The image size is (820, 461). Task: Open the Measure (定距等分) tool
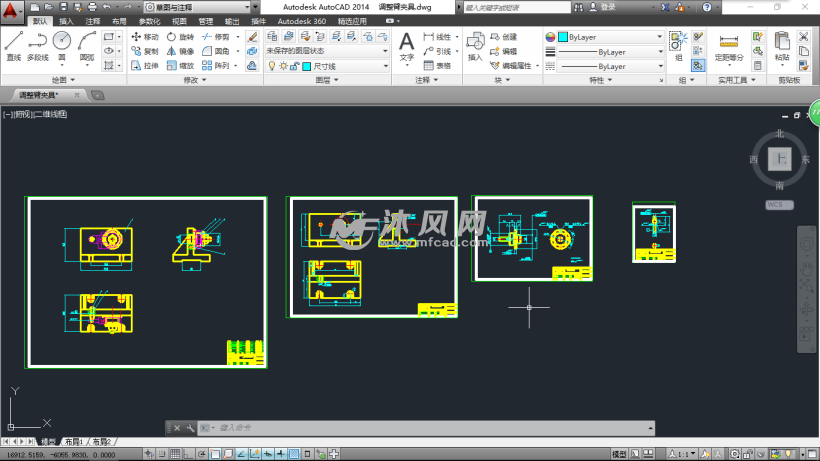coord(728,47)
